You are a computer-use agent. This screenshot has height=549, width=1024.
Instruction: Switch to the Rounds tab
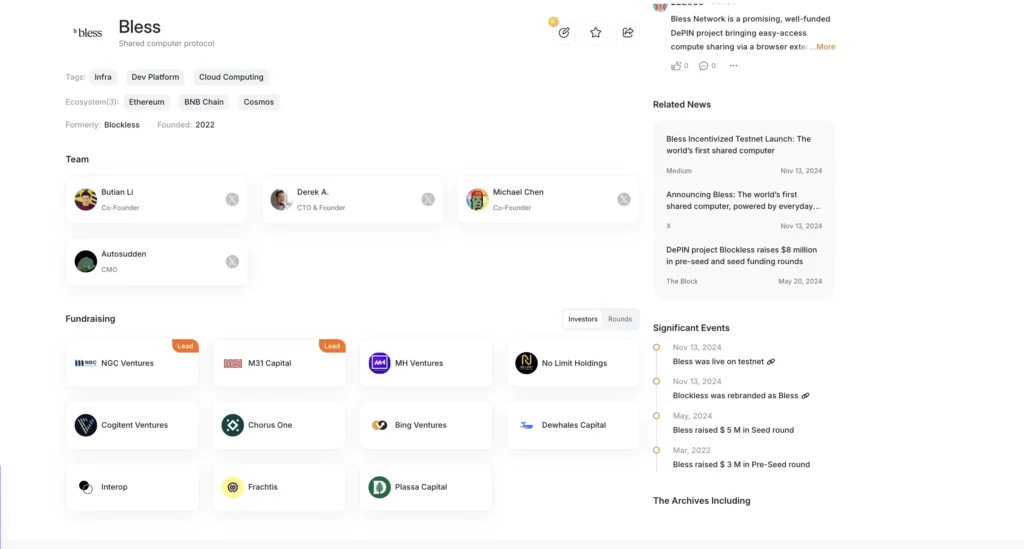click(620, 319)
